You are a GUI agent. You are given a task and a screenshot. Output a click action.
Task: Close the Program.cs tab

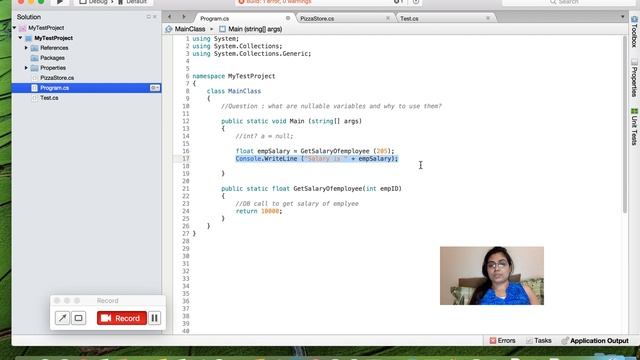pyautogui.click(x=288, y=18)
